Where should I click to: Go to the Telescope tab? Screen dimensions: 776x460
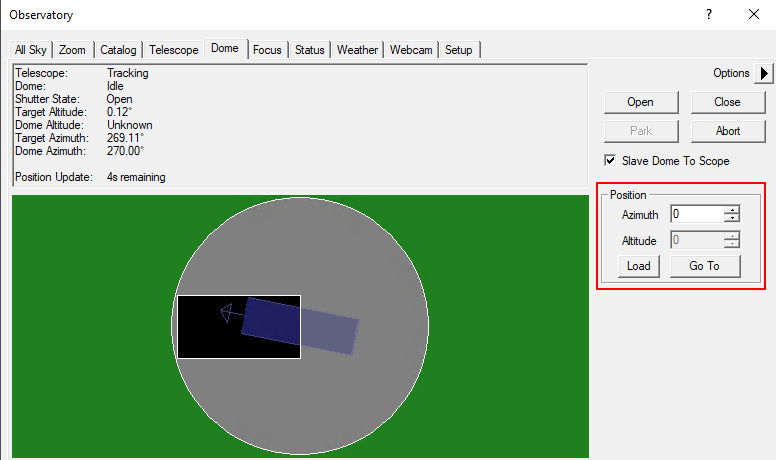[174, 50]
